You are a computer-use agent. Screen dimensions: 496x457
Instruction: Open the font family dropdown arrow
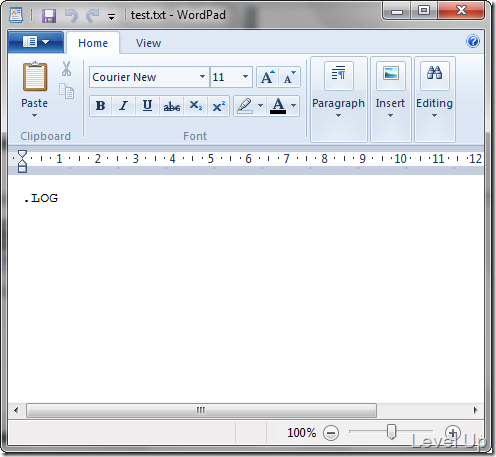(x=202, y=77)
